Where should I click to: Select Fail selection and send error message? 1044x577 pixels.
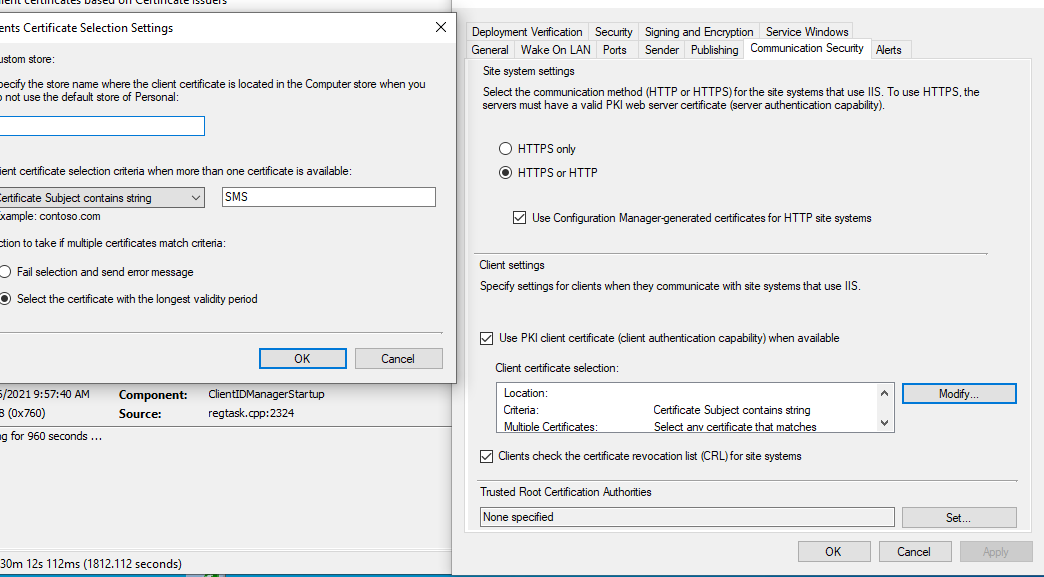6,272
